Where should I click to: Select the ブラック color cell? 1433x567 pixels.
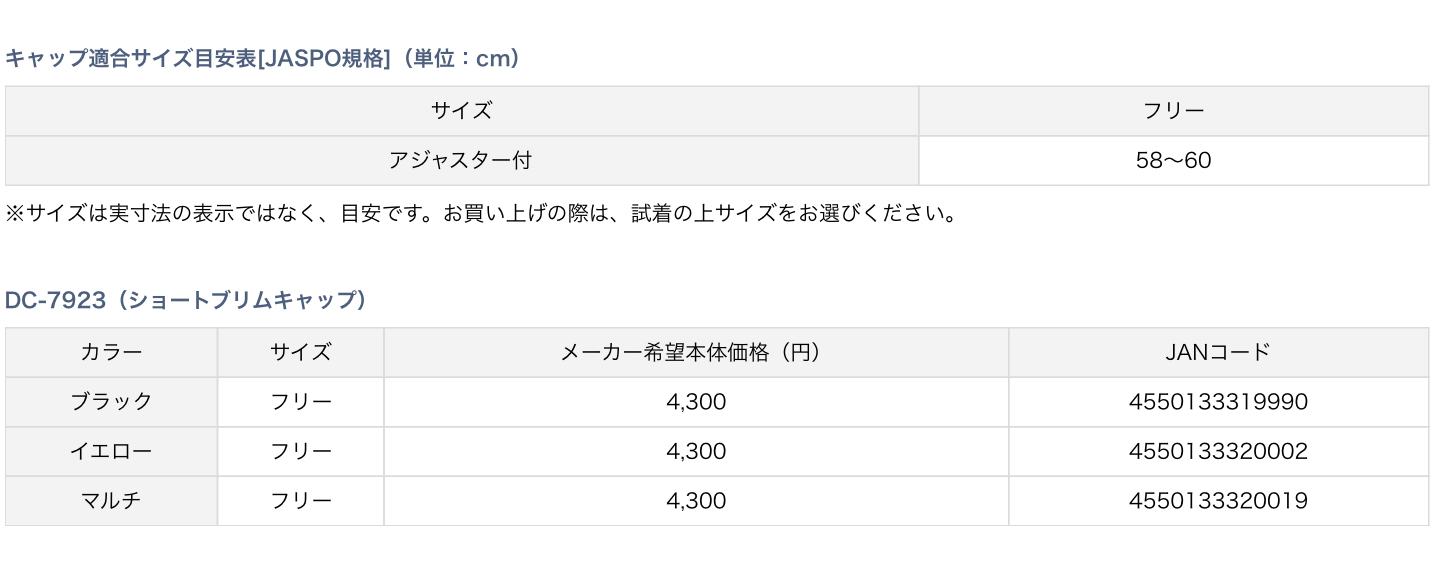[111, 402]
